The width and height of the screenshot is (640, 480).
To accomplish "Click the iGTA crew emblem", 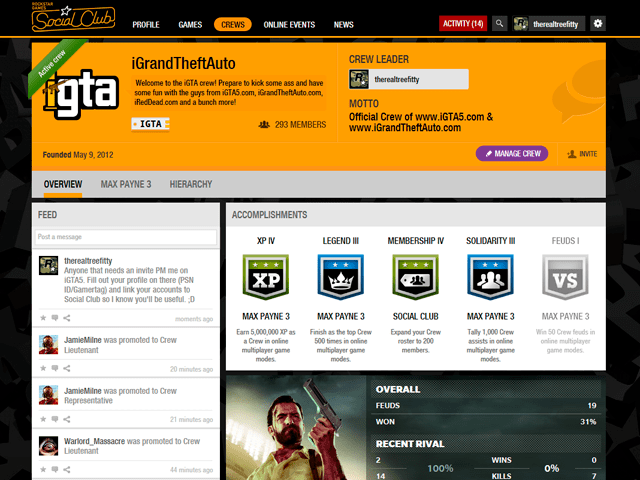I will point(81,94).
